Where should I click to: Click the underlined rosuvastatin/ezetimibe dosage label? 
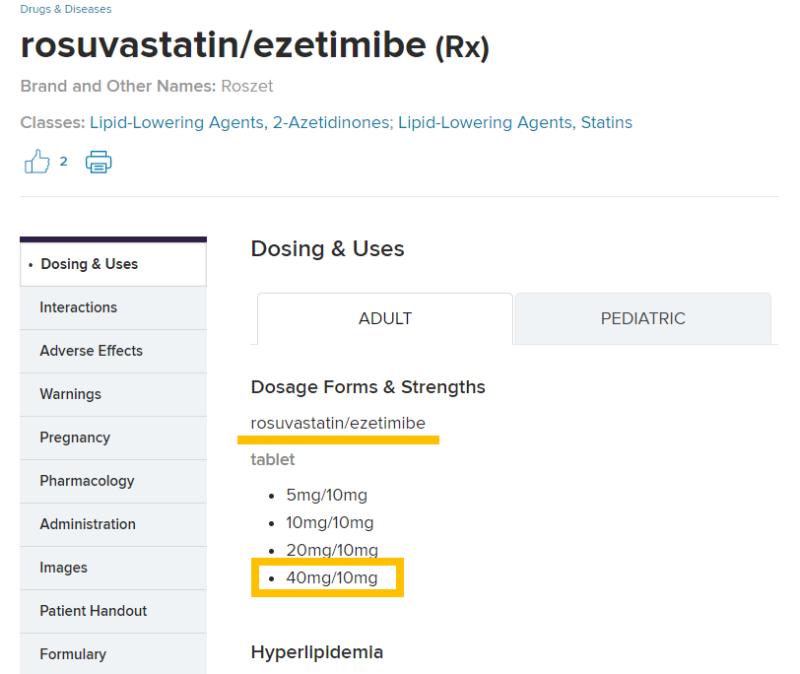click(x=338, y=424)
